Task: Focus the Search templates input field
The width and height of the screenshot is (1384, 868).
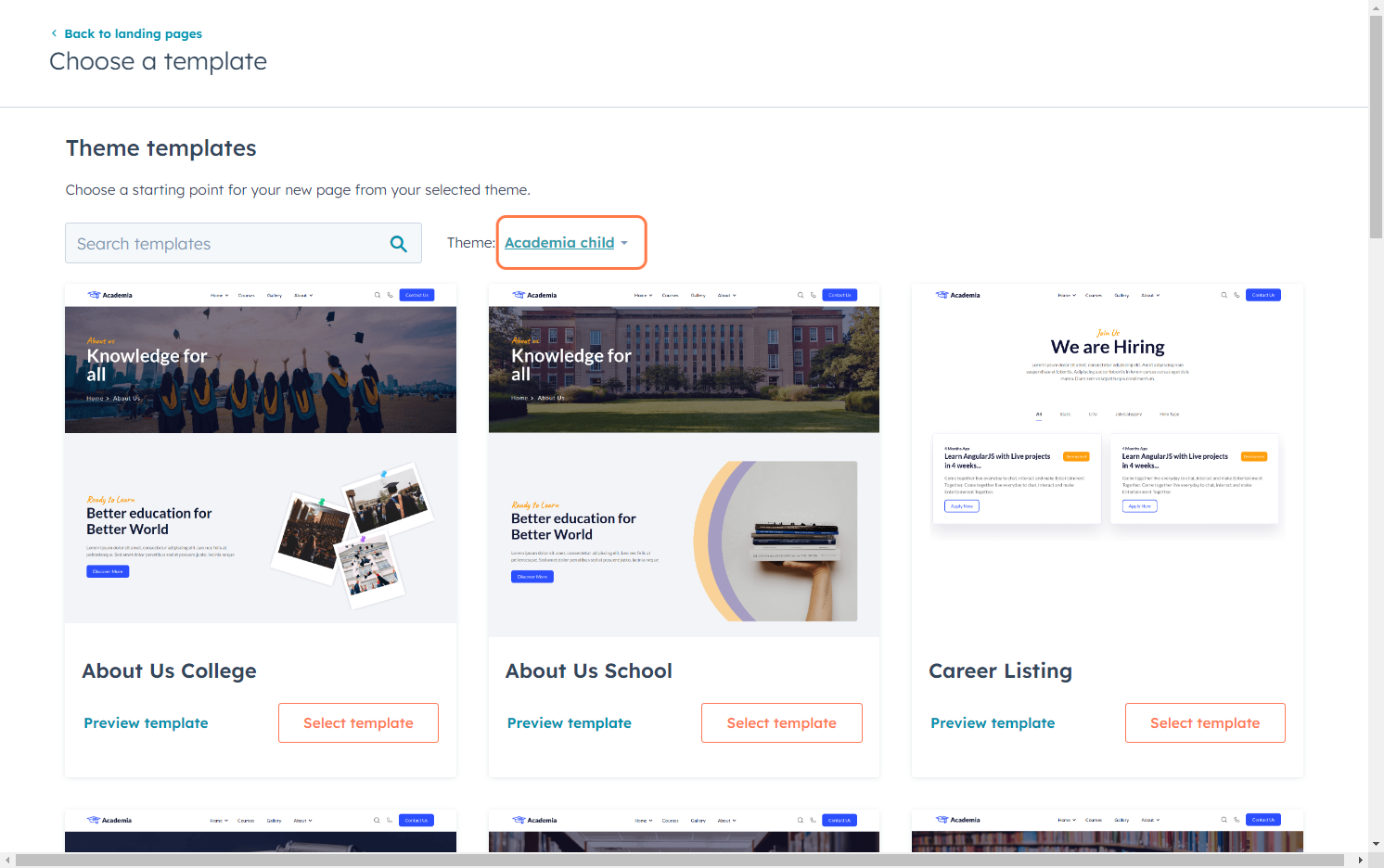Action: (x=243, y=243)
